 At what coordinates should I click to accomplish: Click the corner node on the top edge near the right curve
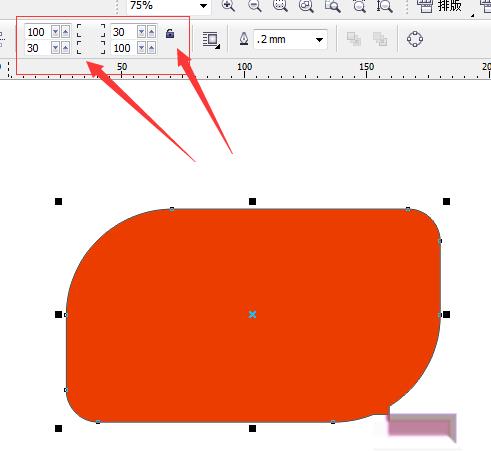coord(408,209)
